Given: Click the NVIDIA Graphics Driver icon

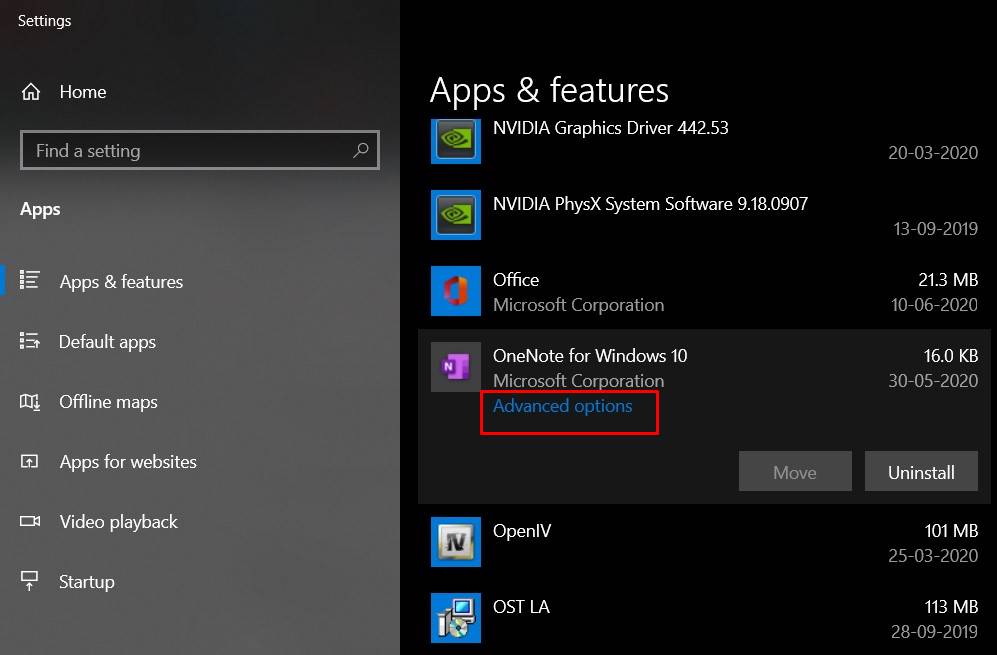Looking at the screenshot, I should [x=456, y=140].
